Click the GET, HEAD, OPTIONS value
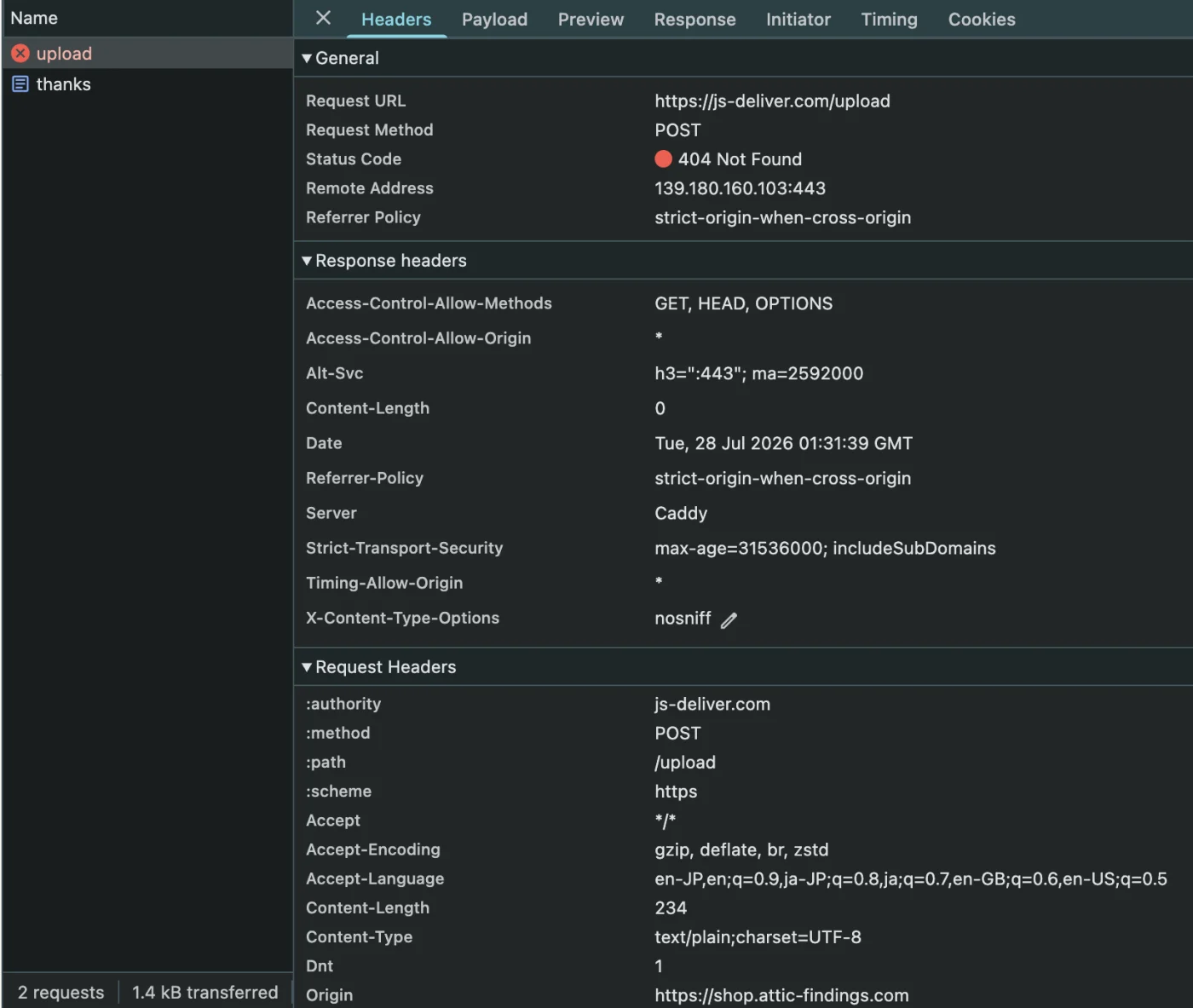 pos(743,304)
